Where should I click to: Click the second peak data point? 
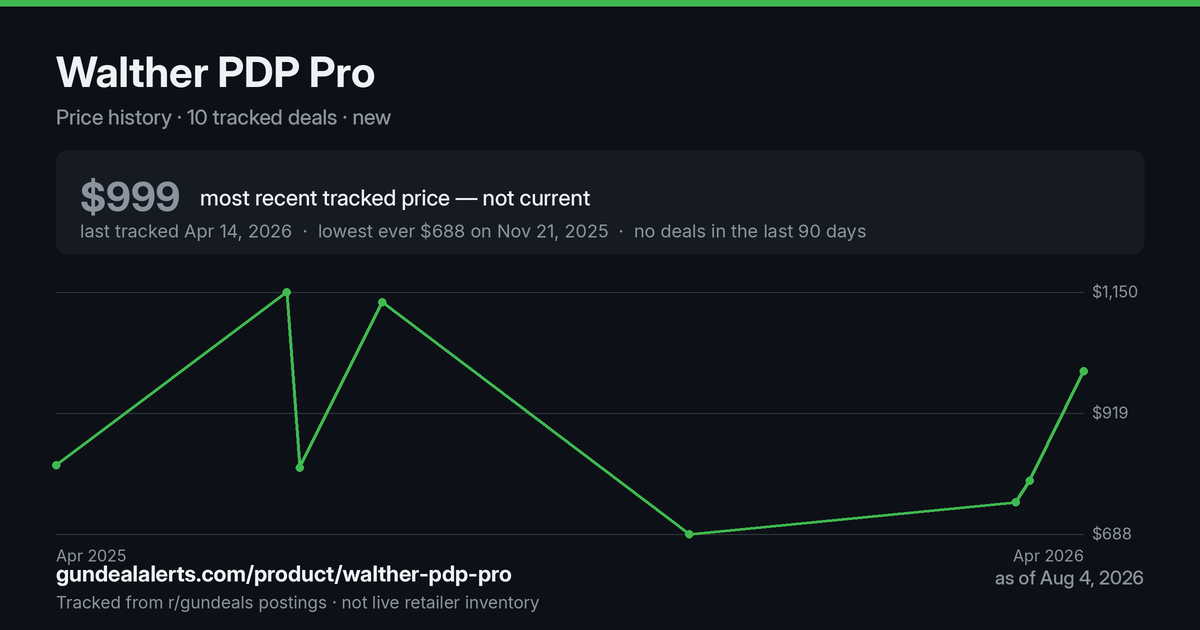click(x=383, y=302)
